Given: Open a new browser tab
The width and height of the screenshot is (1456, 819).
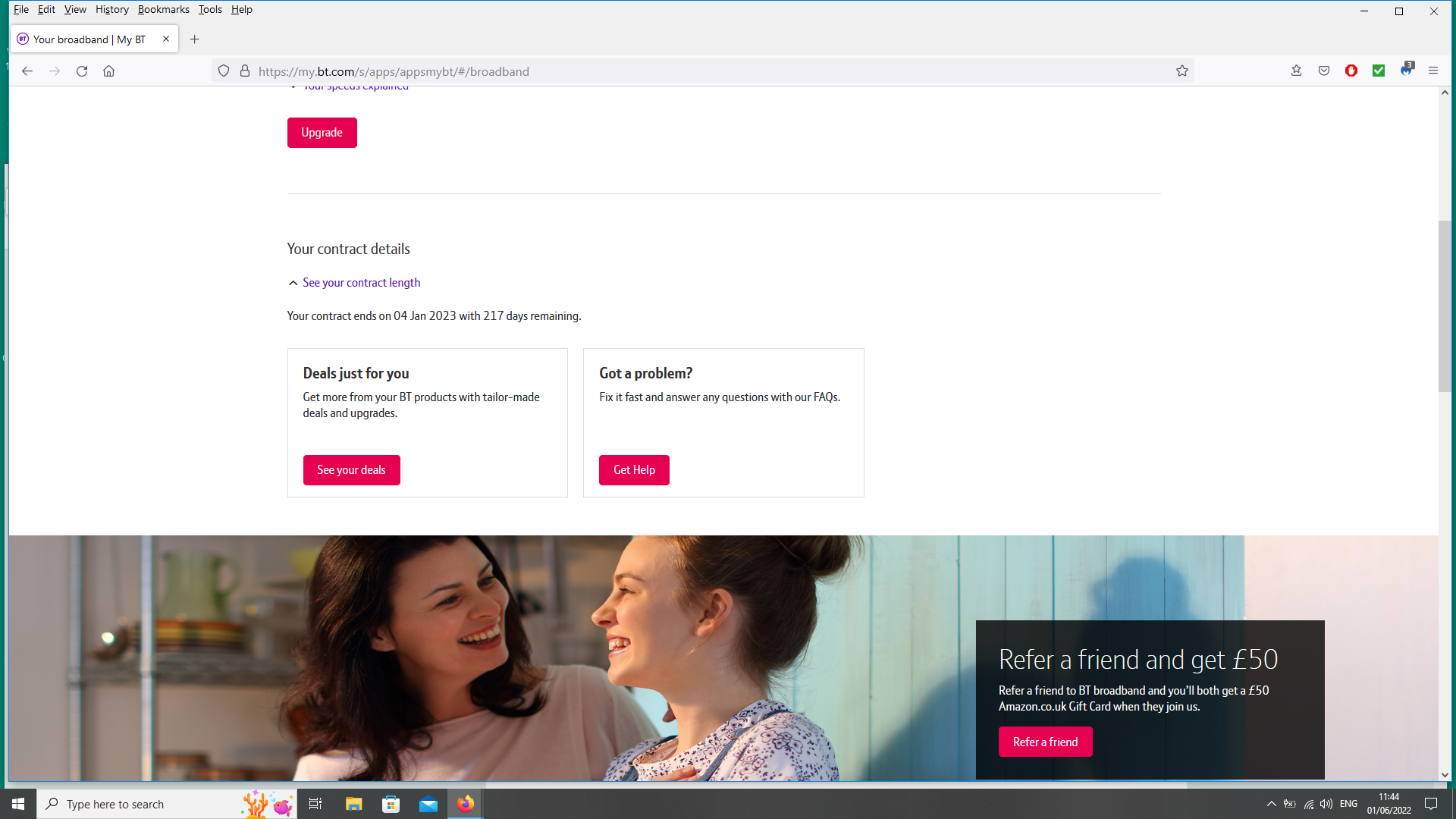Looking at the screenshot, I should pyautogui.click(x=195, y=39).
